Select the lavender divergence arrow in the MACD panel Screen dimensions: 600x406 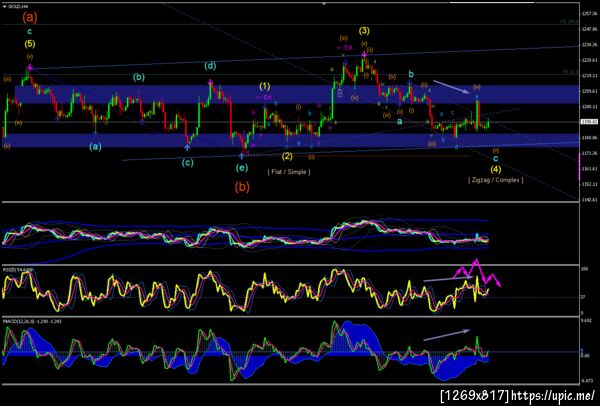(x=447, y=335)
